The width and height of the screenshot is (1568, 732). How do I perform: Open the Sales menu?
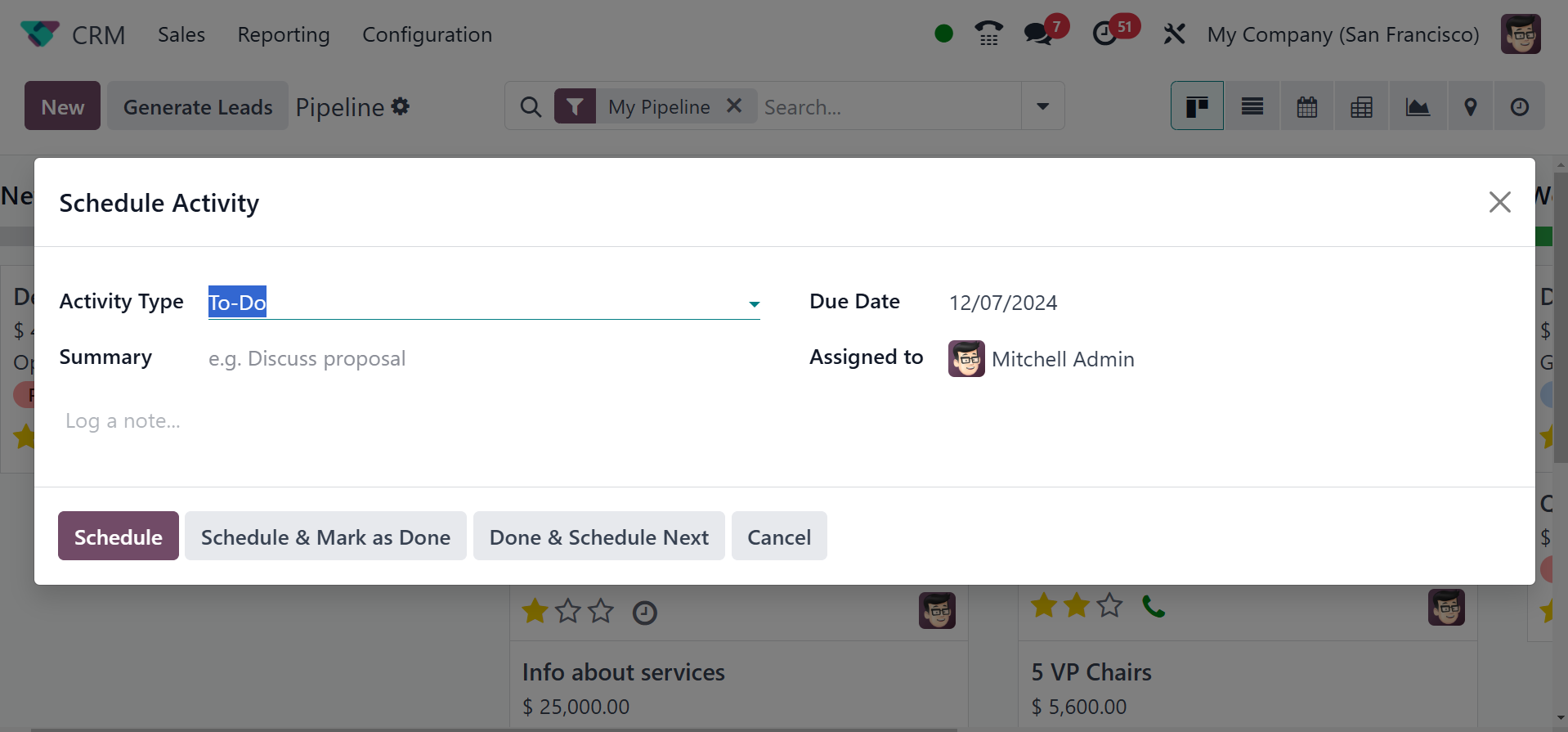[181, 34]
